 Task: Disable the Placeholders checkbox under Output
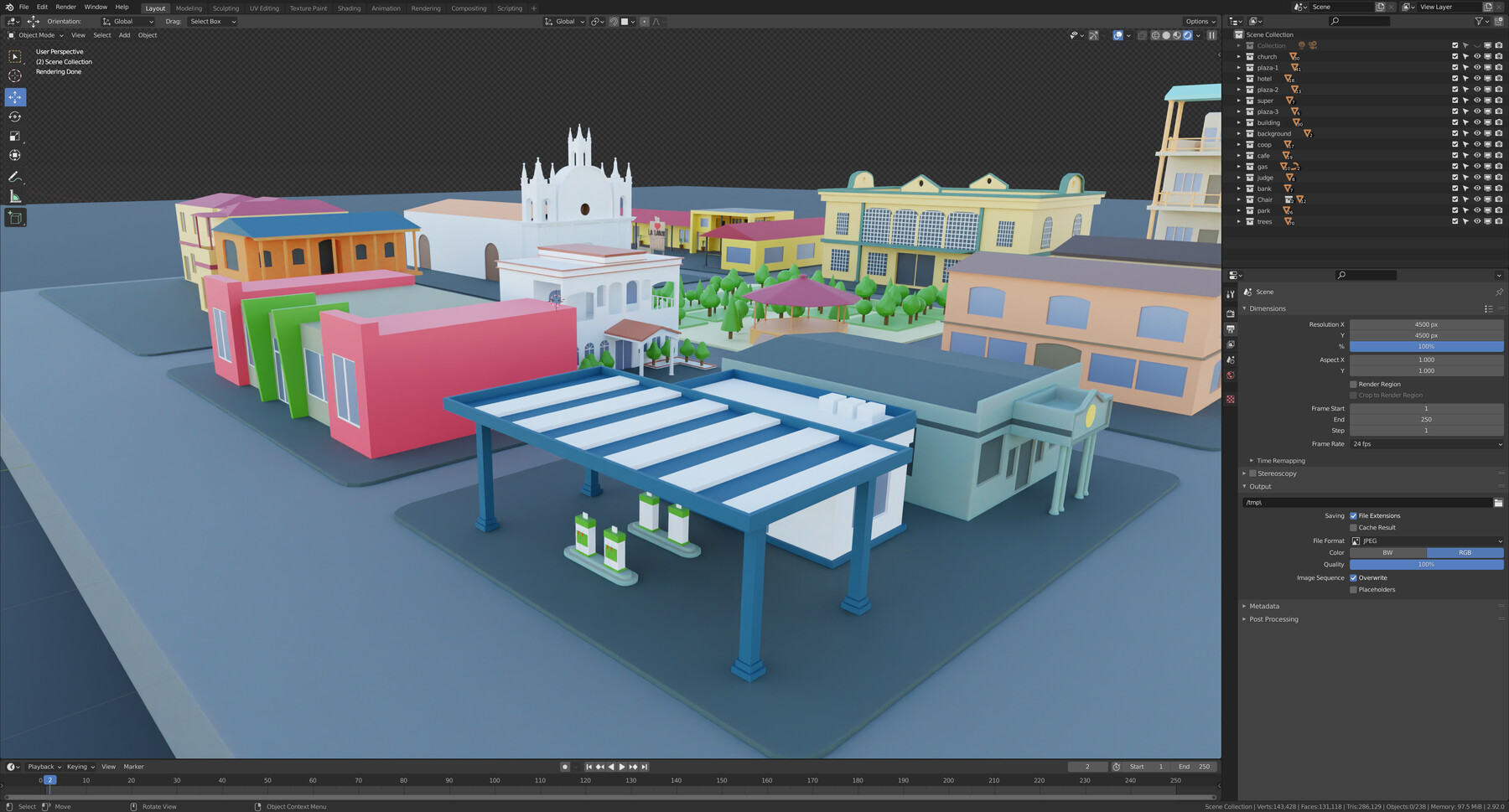(1353, 589)
